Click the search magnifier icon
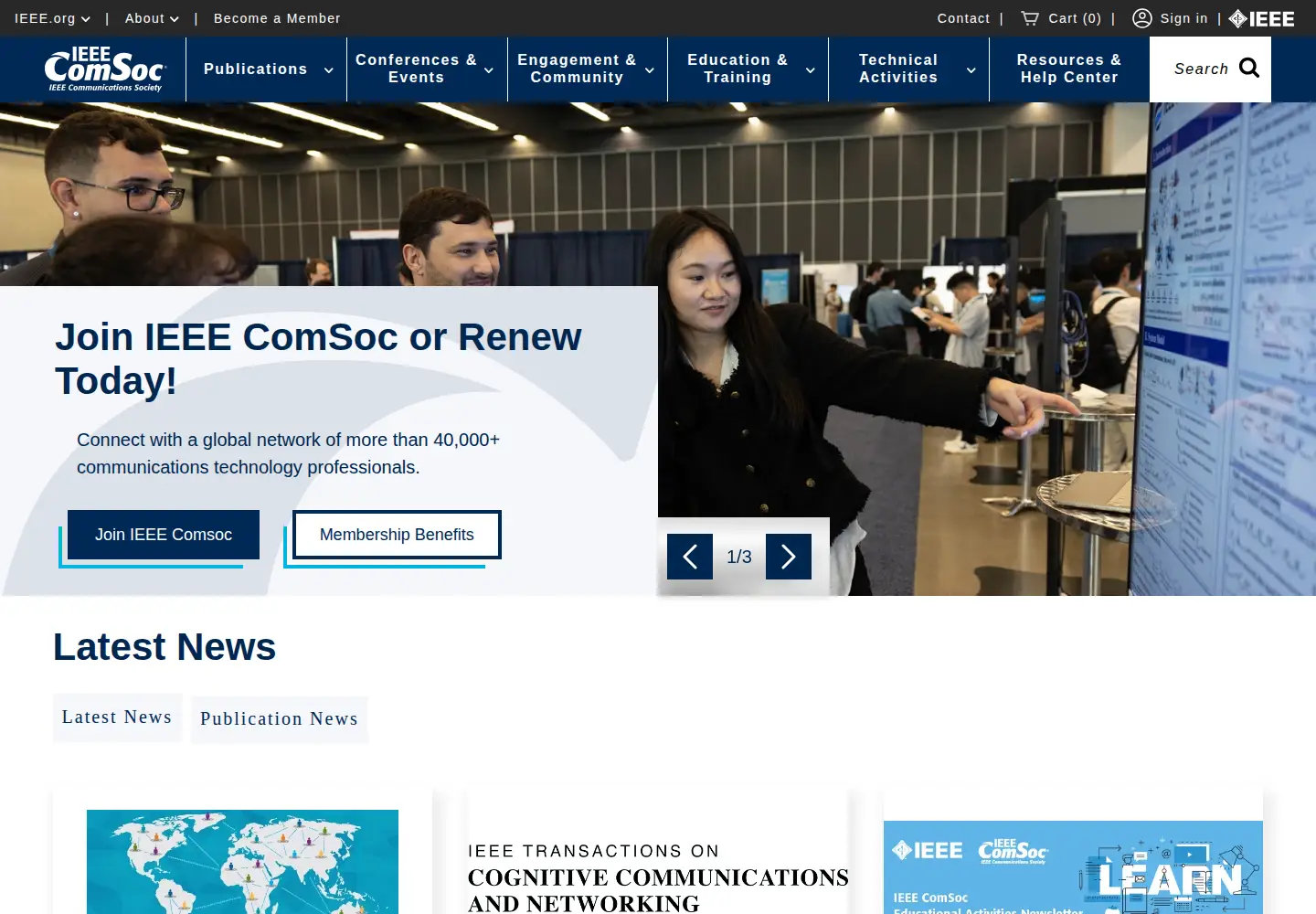The width and height of the screenshot is (1316, 914). (x=1249, y=69)
